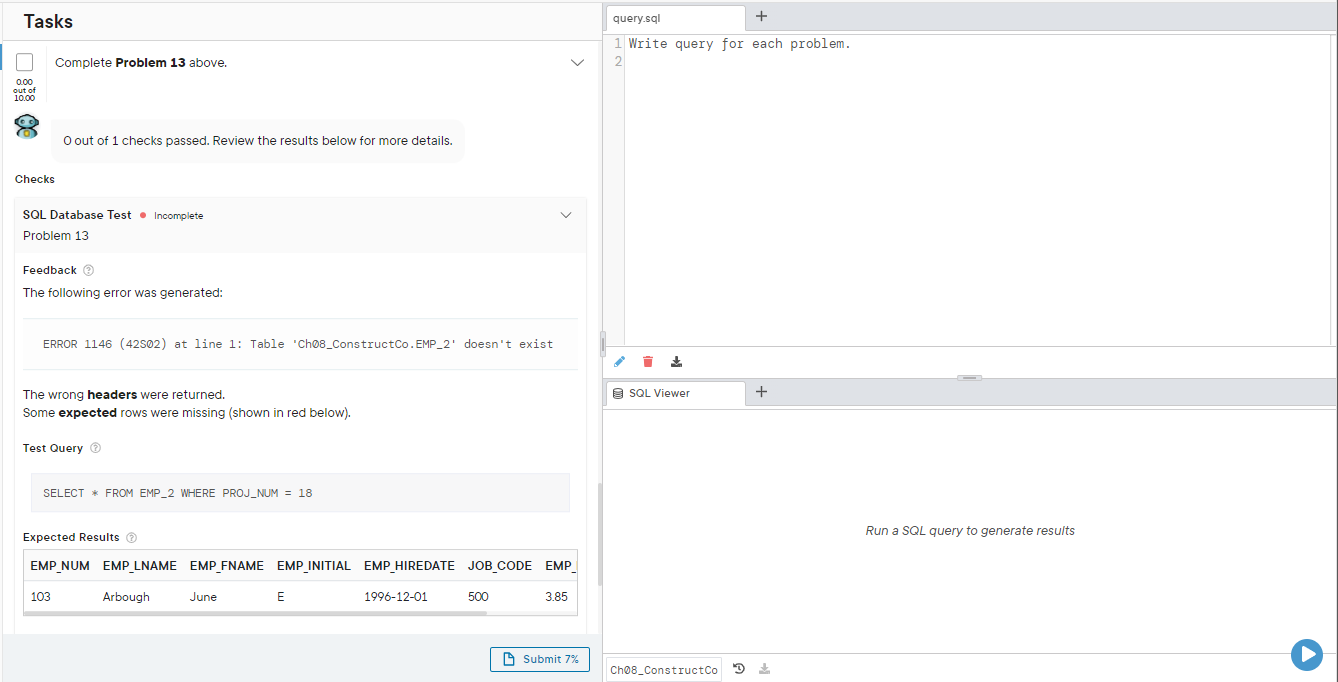Click the cell containing 103
The height and width of the screenshot is (682, 1338).
(41, 596)
